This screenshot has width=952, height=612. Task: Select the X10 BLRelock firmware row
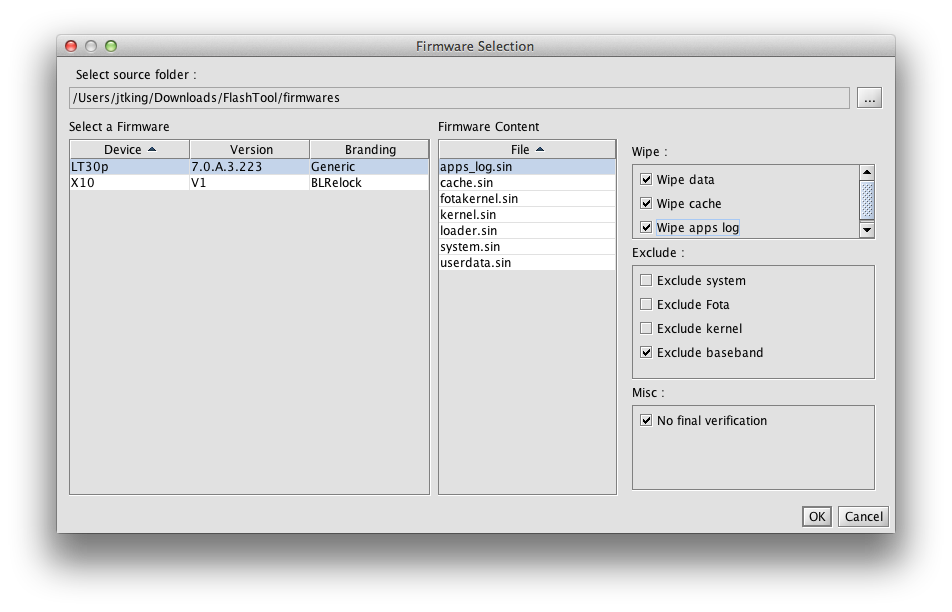coord(250,183)
